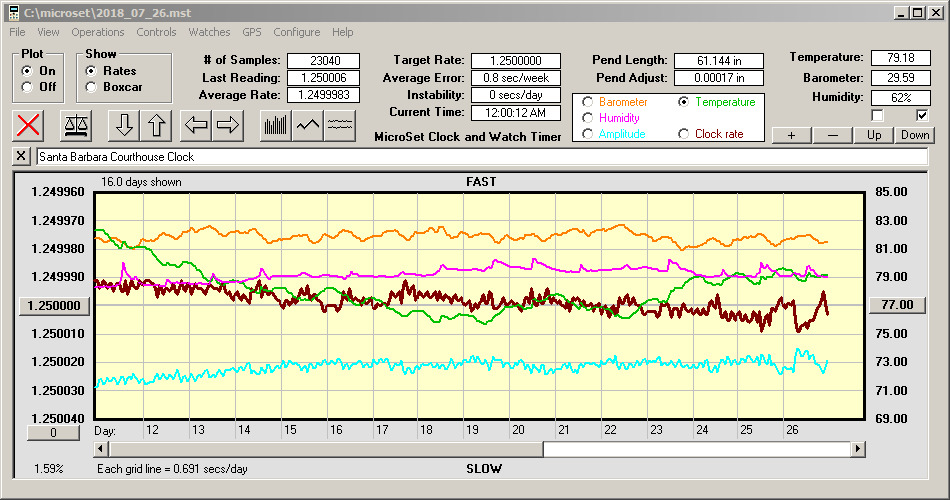Screen dimensions: 950x500
Task: Click the zigzag line graph icon
Action: 308,125
